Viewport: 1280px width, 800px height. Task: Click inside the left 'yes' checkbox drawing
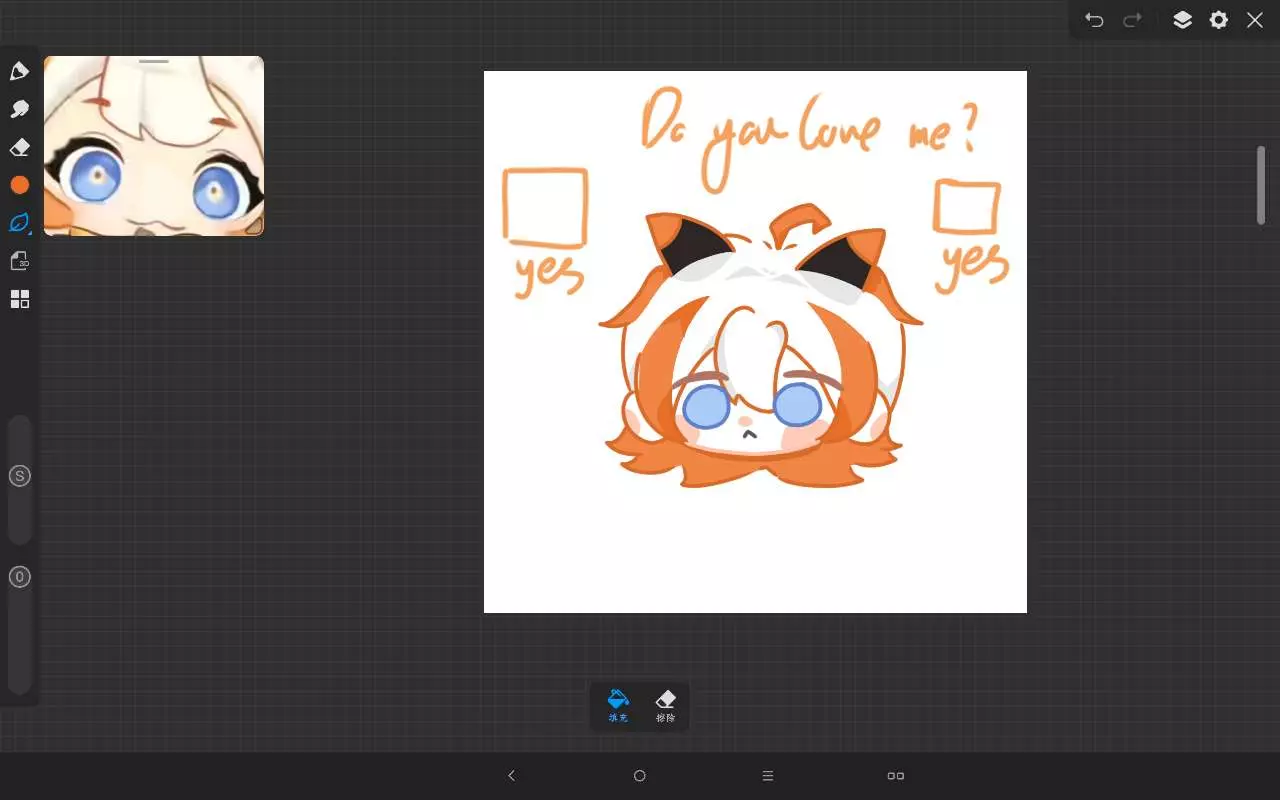[545, 207]
